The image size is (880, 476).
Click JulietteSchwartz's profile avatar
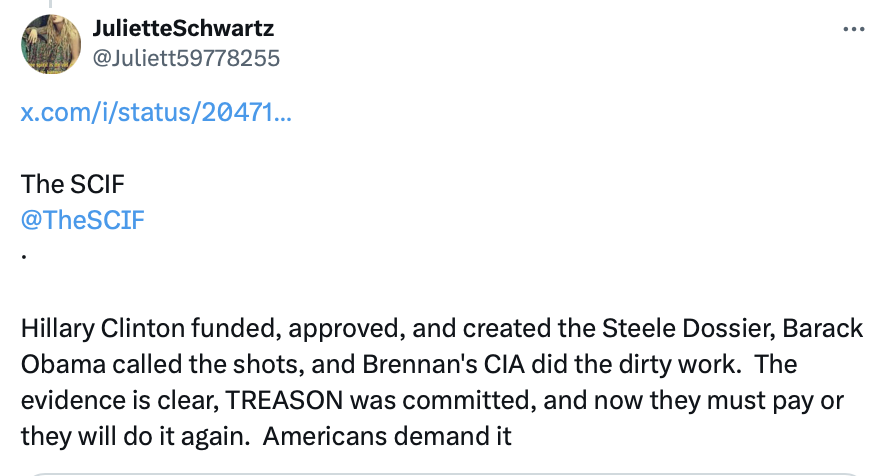pos(51,45)
